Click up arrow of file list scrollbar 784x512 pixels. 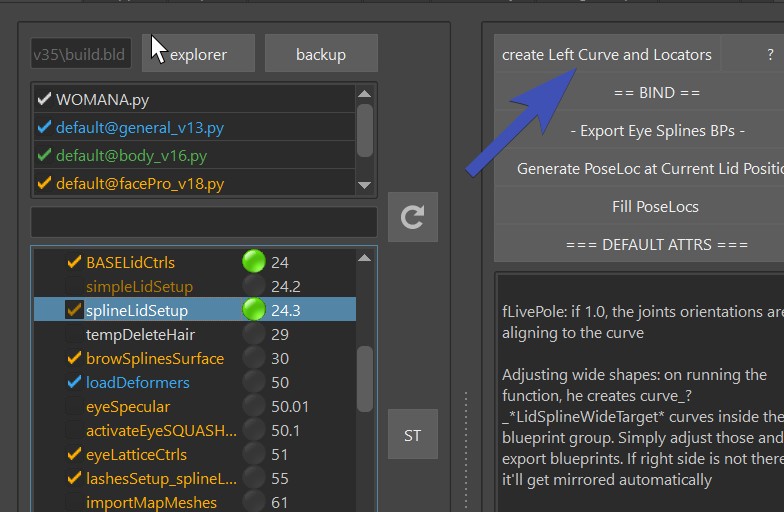coord(364,94)
